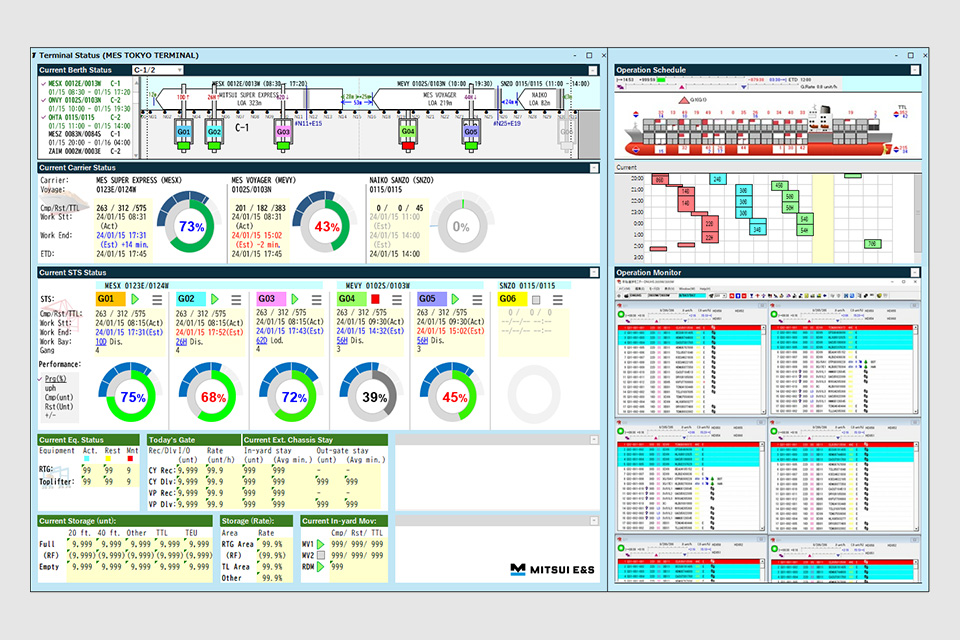Viewport: 960px width, 640px height.
Task: Click G02 green play status icon
Action: (215, 299)
